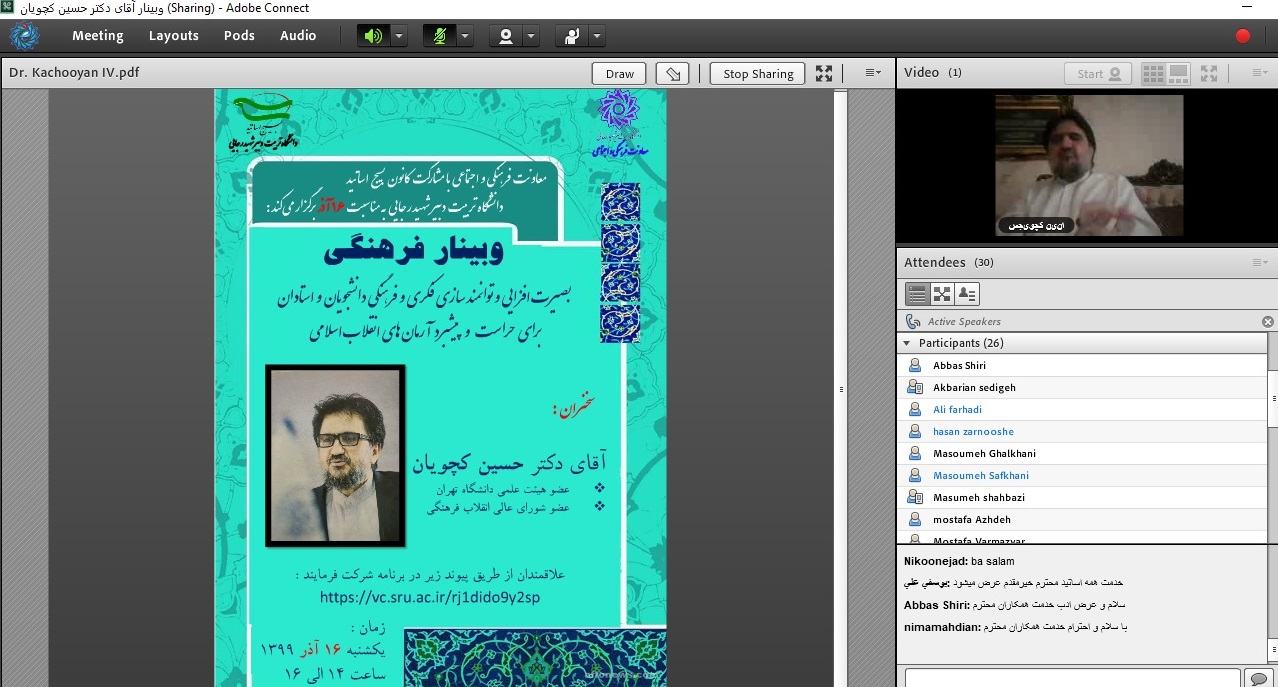This screenshot has height=687, width=1278.
Task: Toggle the muted microphone button
Action: (x=439, y=36)
